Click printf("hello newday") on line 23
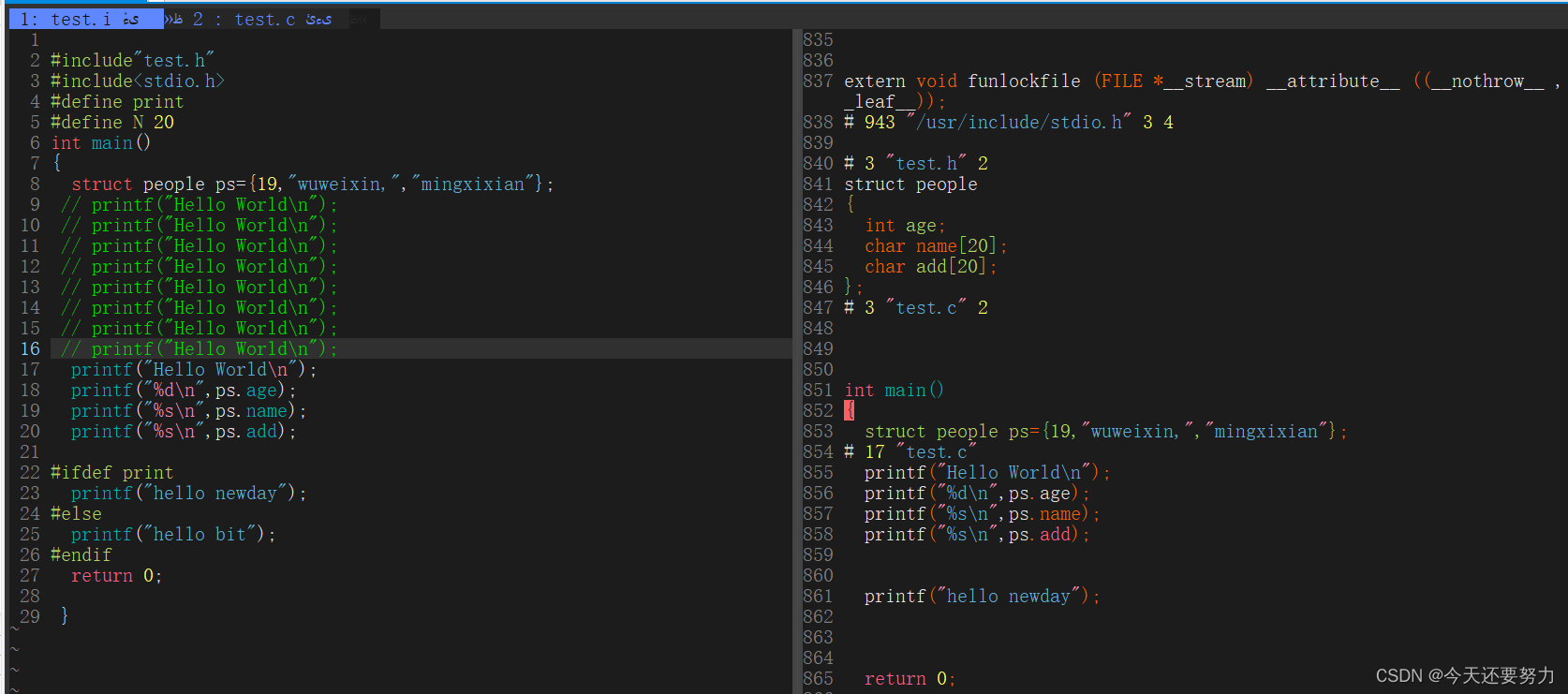 [188, 494]
